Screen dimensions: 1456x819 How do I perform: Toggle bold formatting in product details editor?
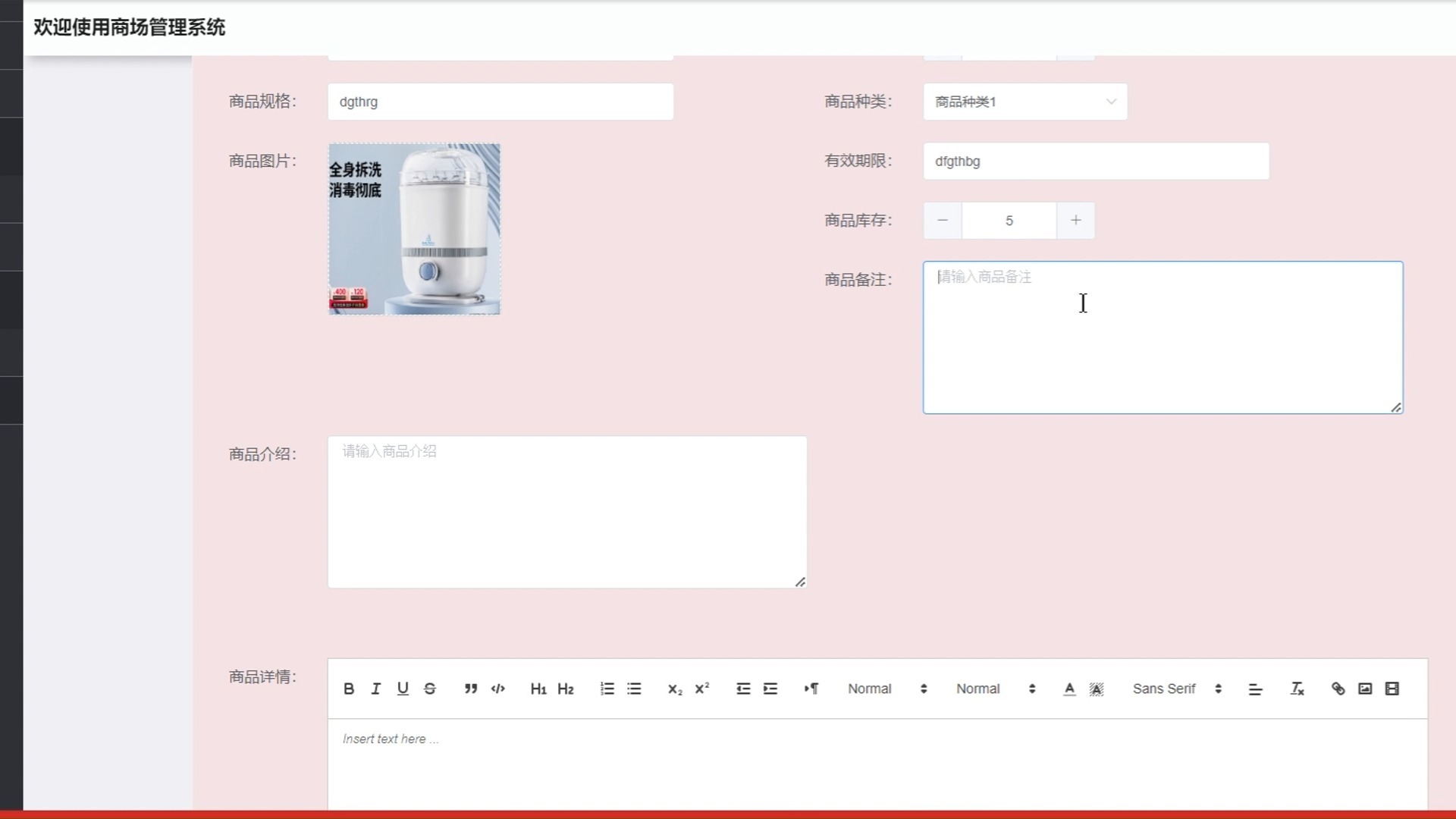coord(349,689)
